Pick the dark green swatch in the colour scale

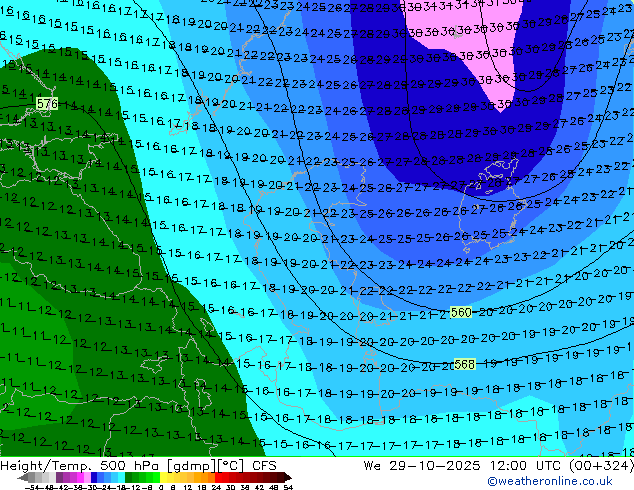pyautogui.click(x=129, y=477)
